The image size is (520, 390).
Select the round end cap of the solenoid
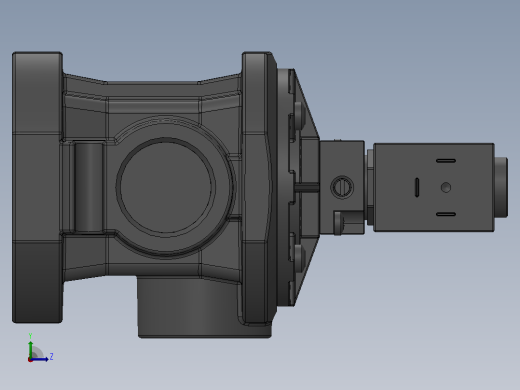click(x=501, y=187)
